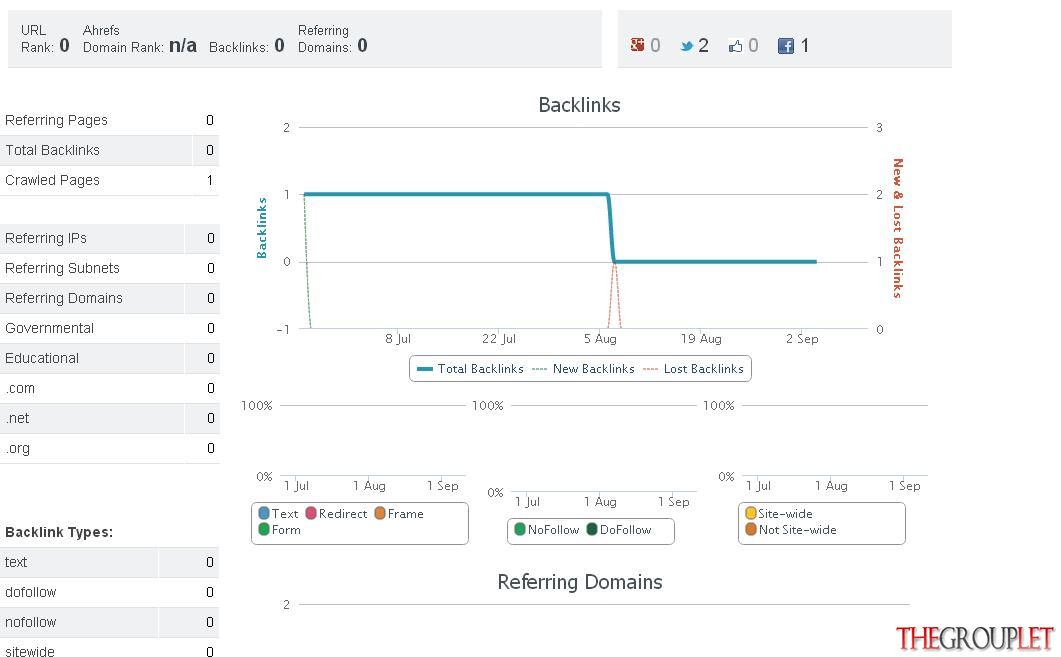
Task: Click the 2 Sep label on Backlinks chart
Action: tap(802, 339)
